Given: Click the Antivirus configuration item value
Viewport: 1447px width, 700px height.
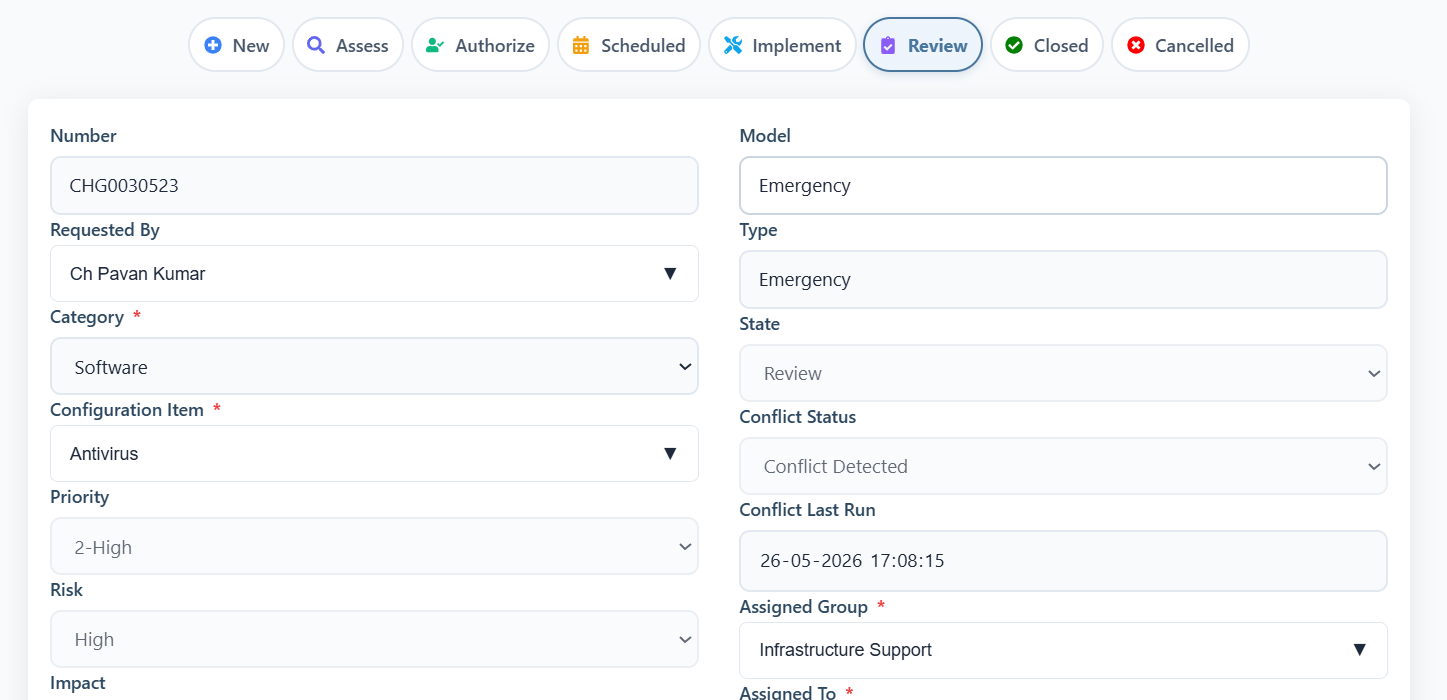Looking at the screenshot, I should point(104,453).
